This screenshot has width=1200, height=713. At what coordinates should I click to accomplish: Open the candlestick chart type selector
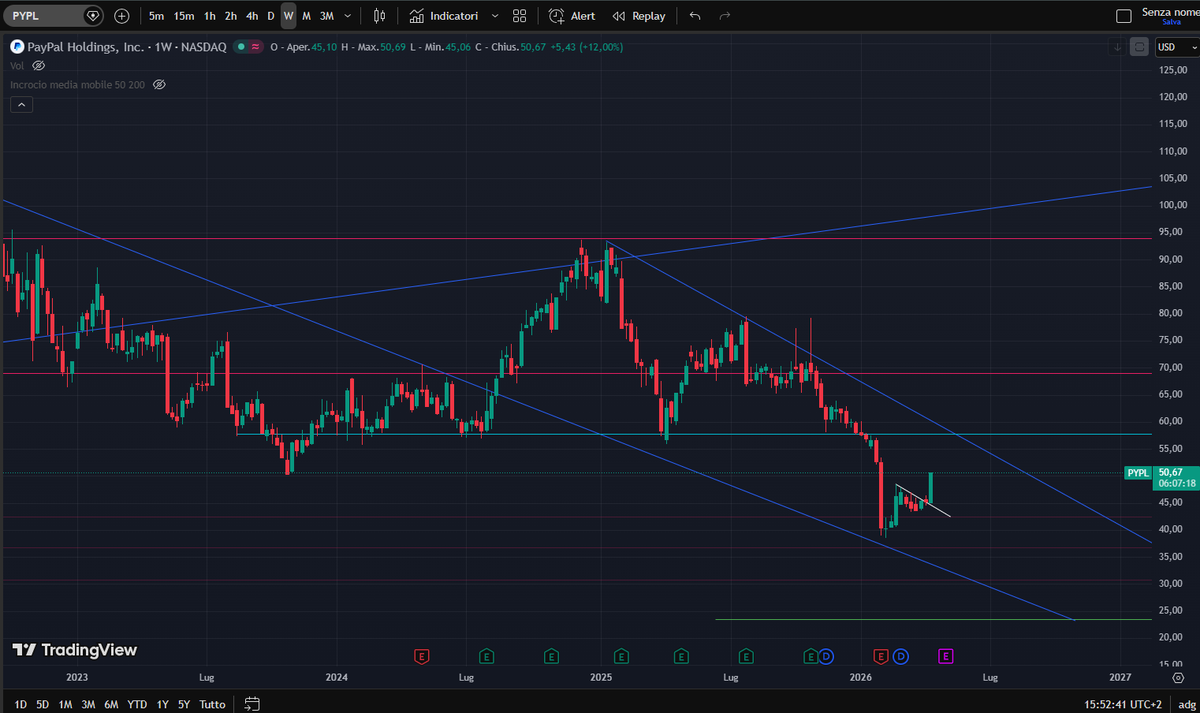click(379, 16)
